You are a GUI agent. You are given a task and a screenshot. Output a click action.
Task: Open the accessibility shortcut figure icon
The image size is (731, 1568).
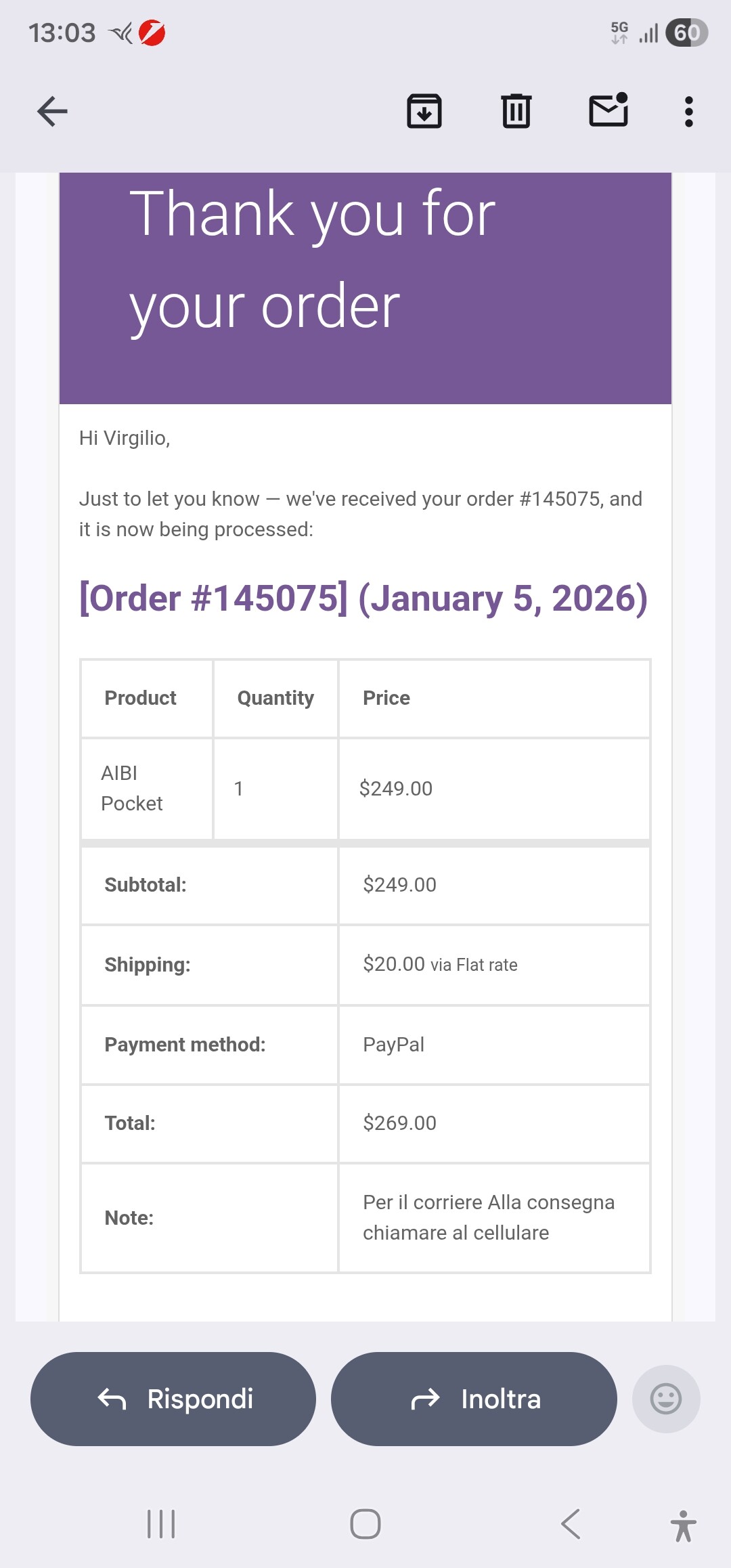(683, 1526)
